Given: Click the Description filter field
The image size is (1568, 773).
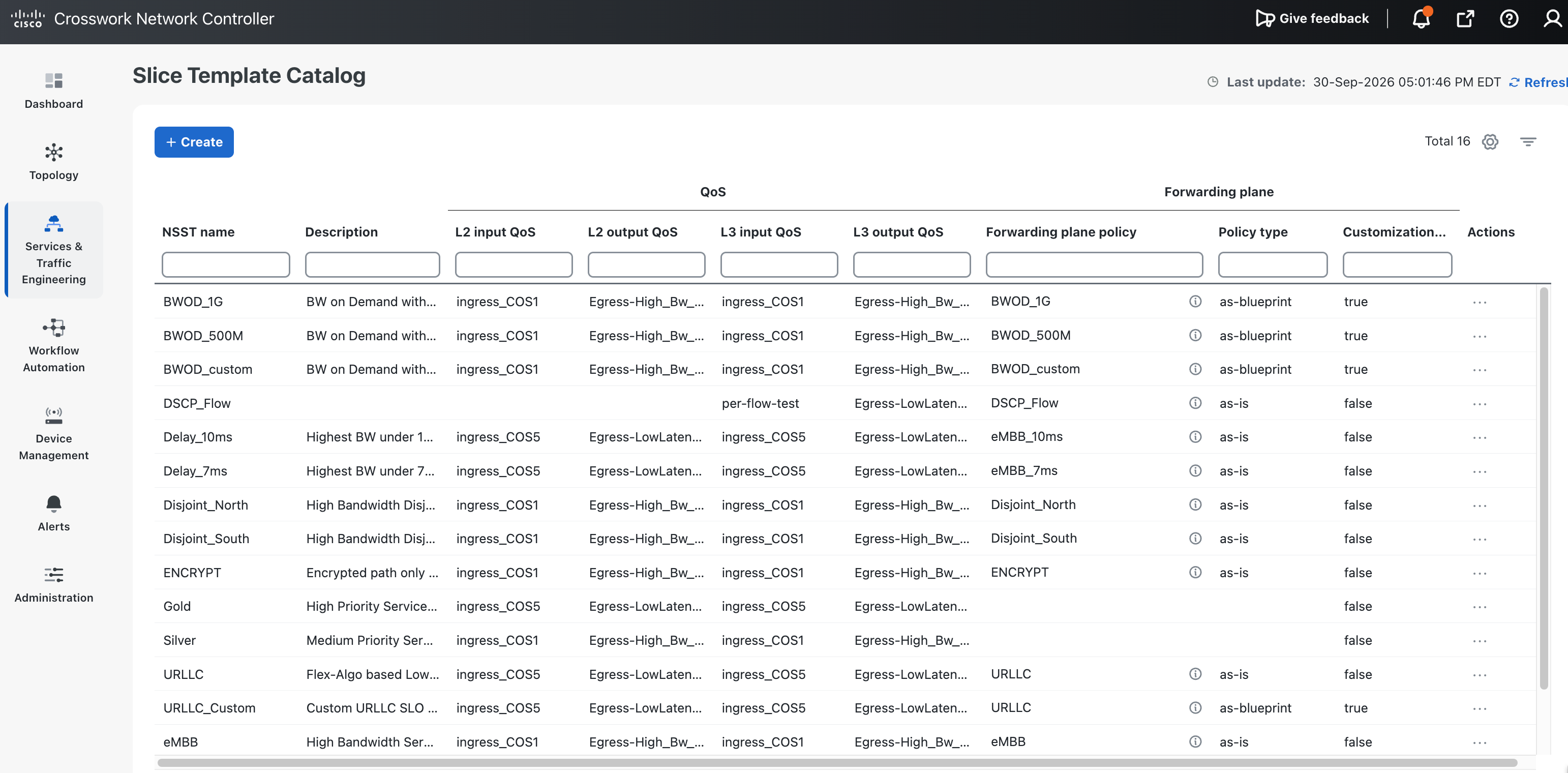Looking at the screenshot, I should pos(373,265).
